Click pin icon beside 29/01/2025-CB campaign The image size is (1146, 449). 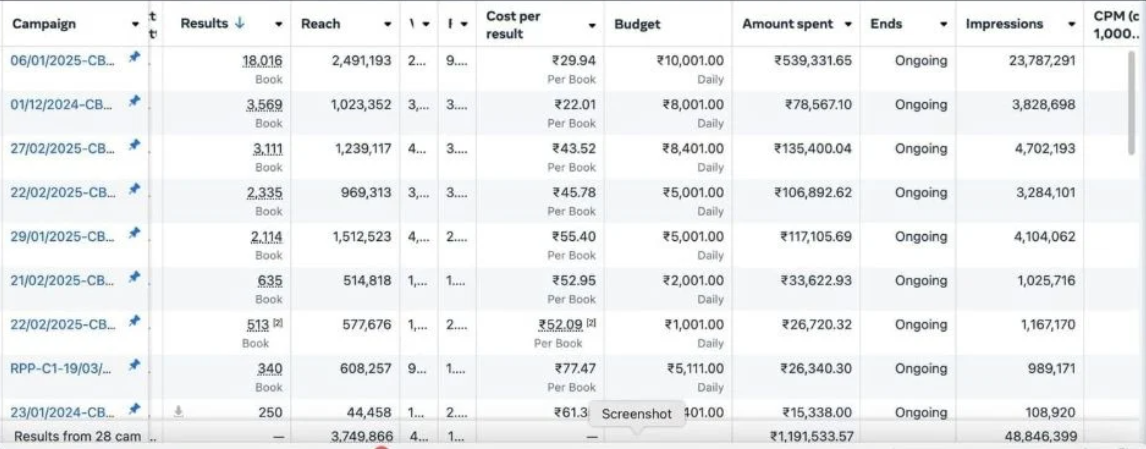click(134, 233)
